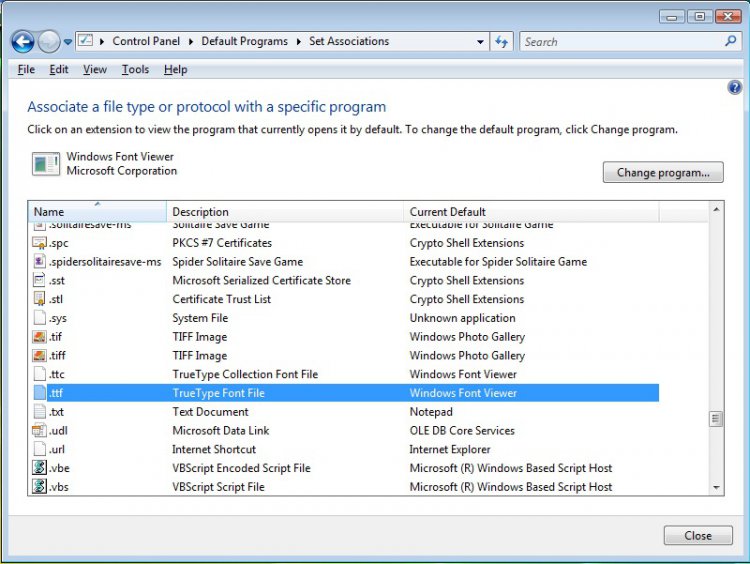The image size is (750, 564).
Task: Click the OLE DB Core Services text
Action: (x=462, y=430)
